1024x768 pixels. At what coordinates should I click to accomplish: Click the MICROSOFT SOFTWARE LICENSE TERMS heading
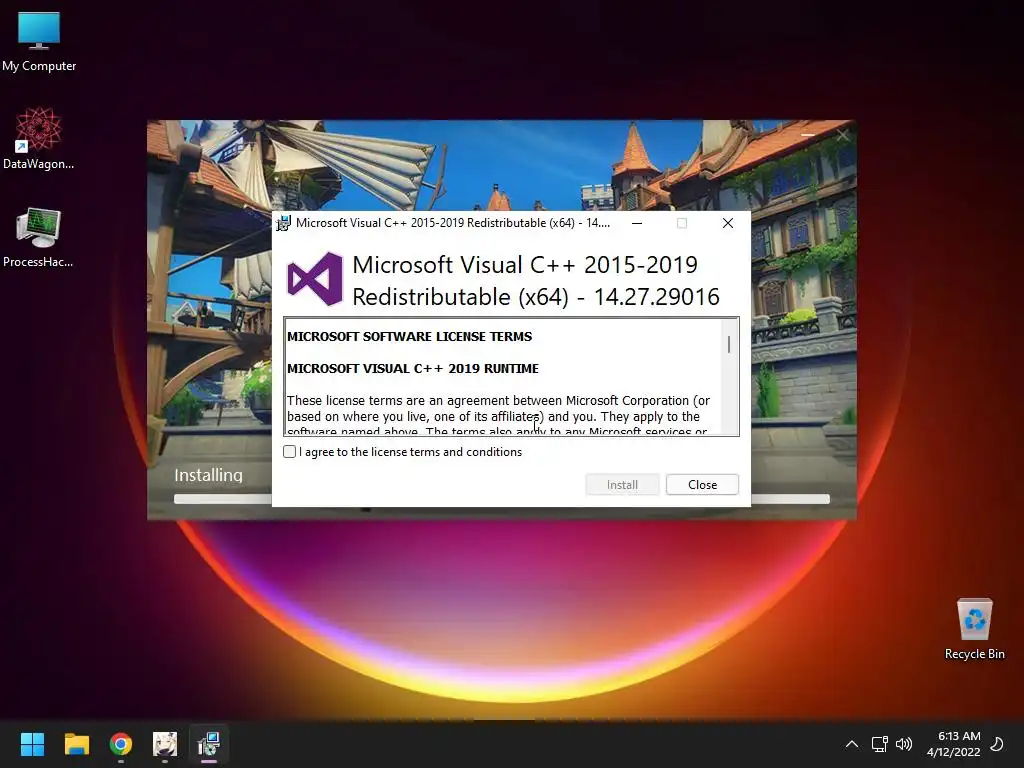tap(409, 336)
